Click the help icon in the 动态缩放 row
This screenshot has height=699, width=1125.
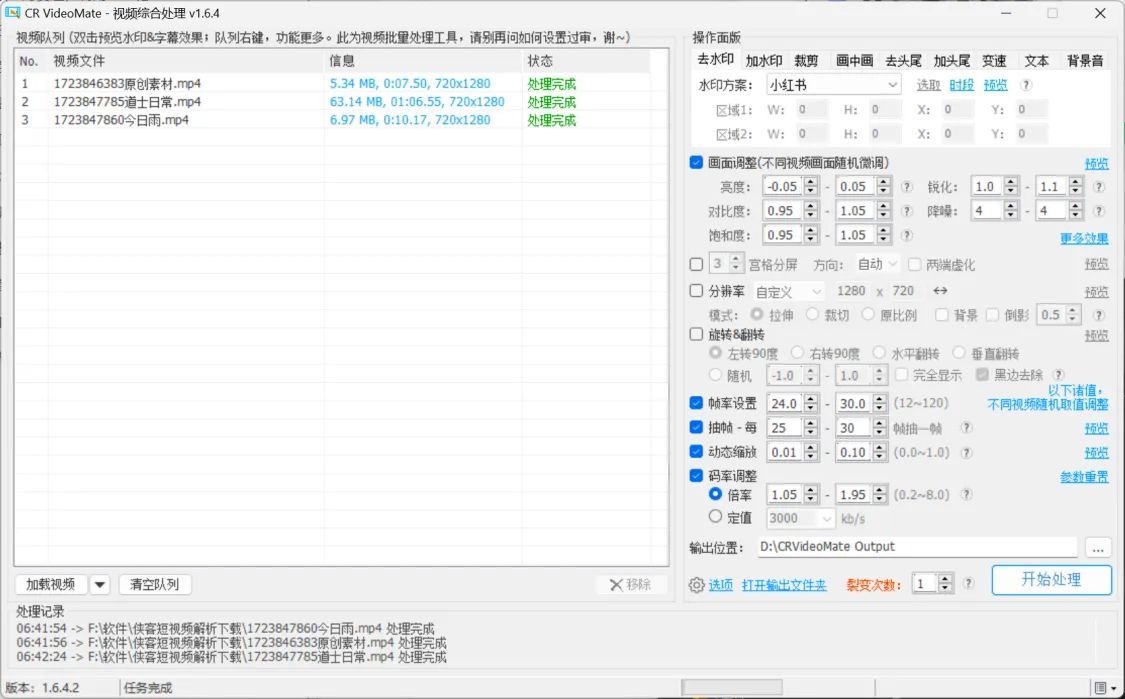point(966,452)
